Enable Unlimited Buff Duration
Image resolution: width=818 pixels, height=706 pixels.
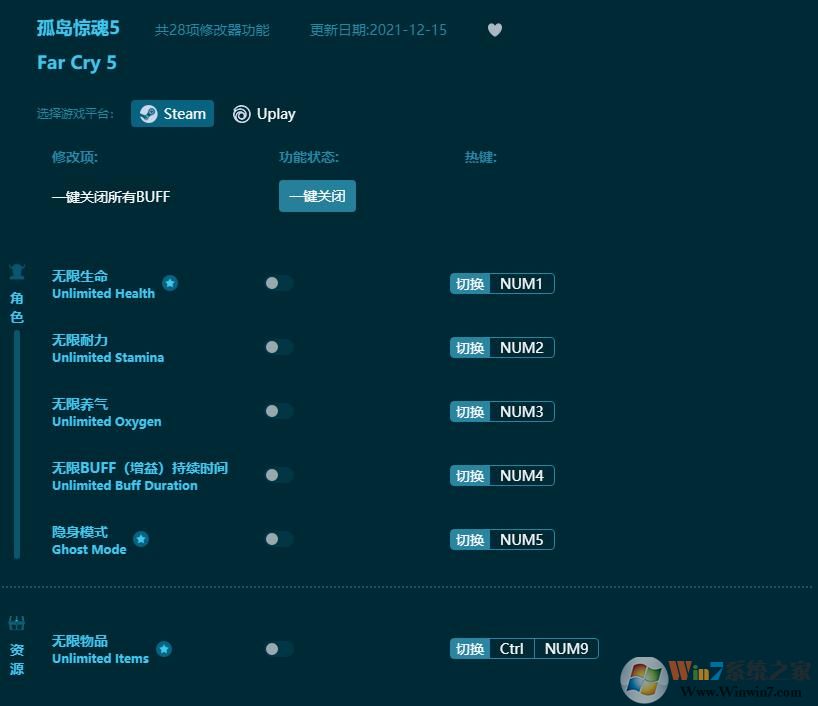click(278, 475)
